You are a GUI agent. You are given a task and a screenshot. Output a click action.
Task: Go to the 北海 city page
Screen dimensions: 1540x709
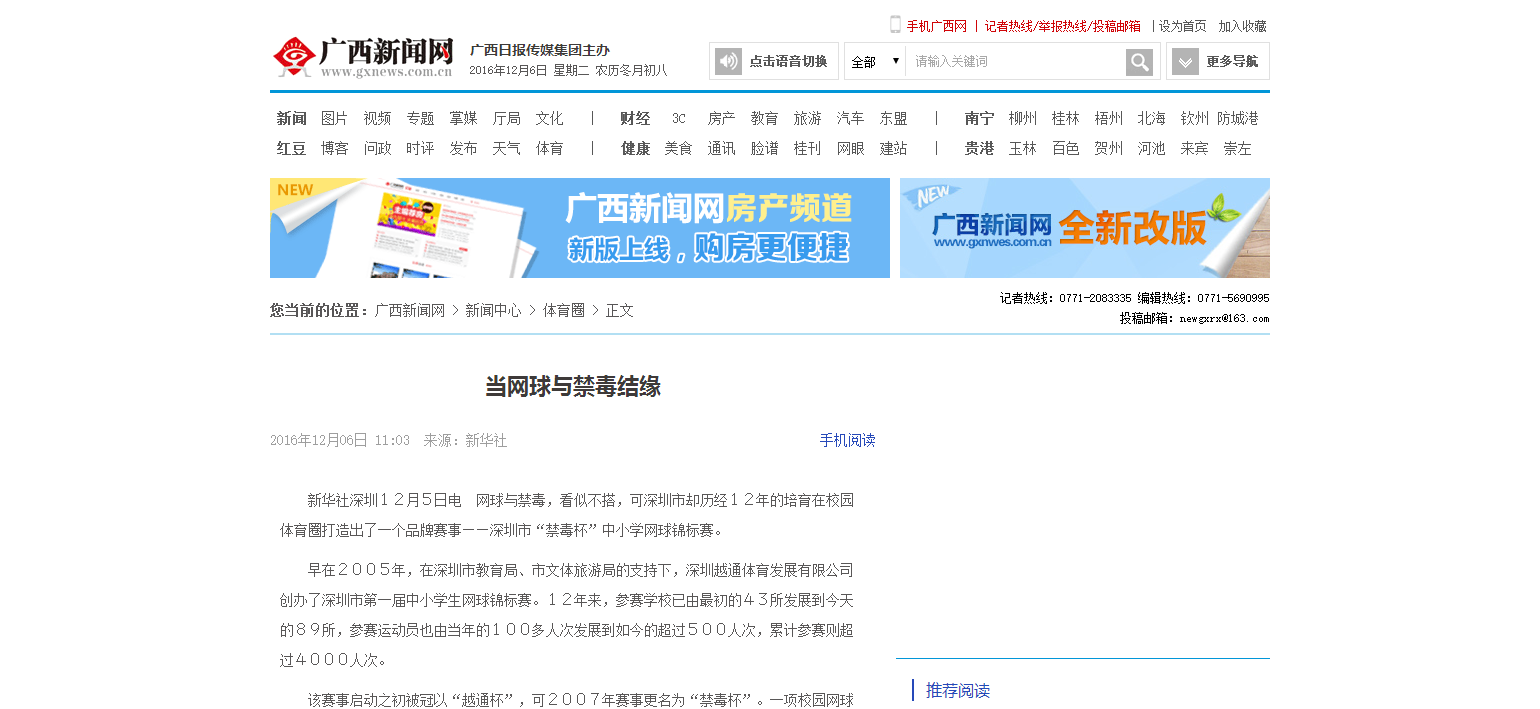coord(1152,118)
